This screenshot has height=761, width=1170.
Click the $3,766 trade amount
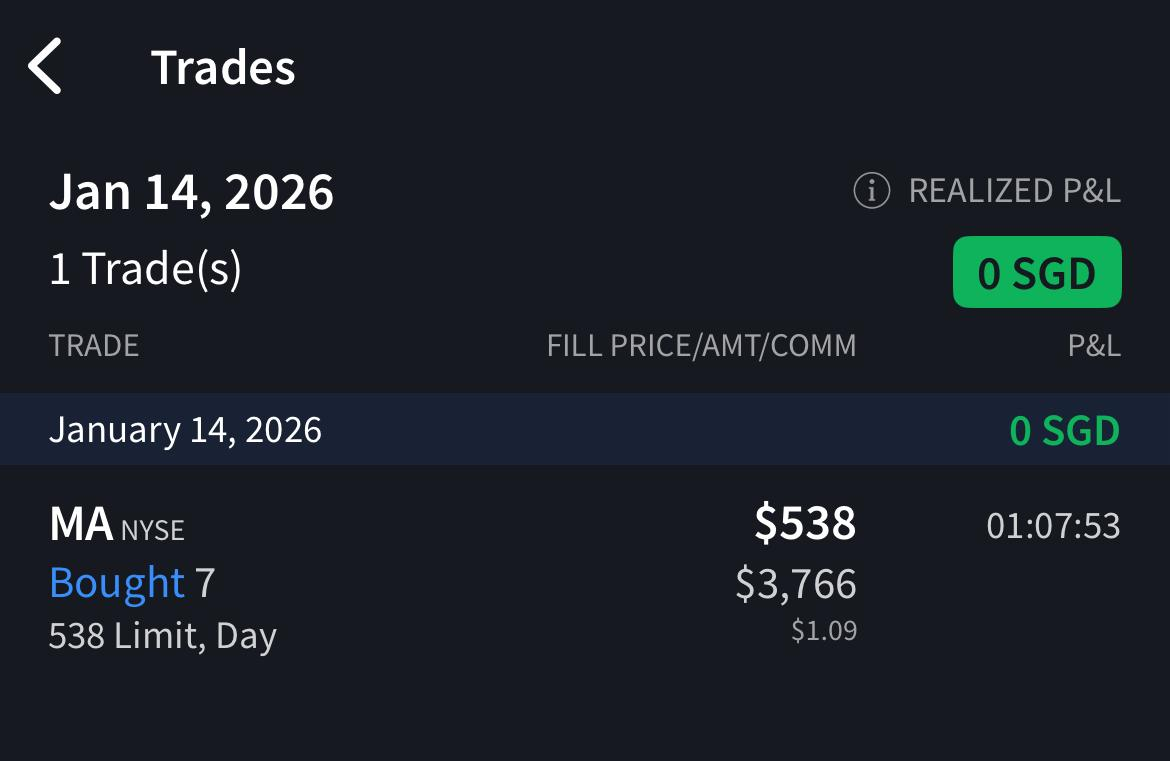point(796,584)
